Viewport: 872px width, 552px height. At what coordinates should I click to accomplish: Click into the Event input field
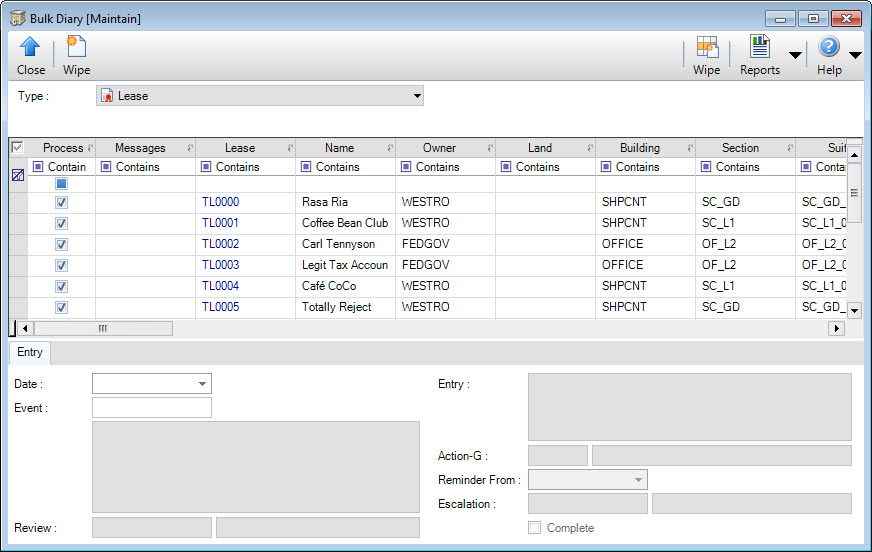[x=152, y=407]
